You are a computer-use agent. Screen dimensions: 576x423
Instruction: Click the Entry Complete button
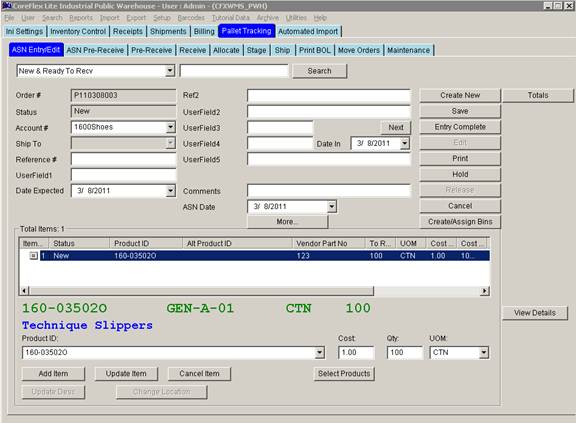coord(460,127)
